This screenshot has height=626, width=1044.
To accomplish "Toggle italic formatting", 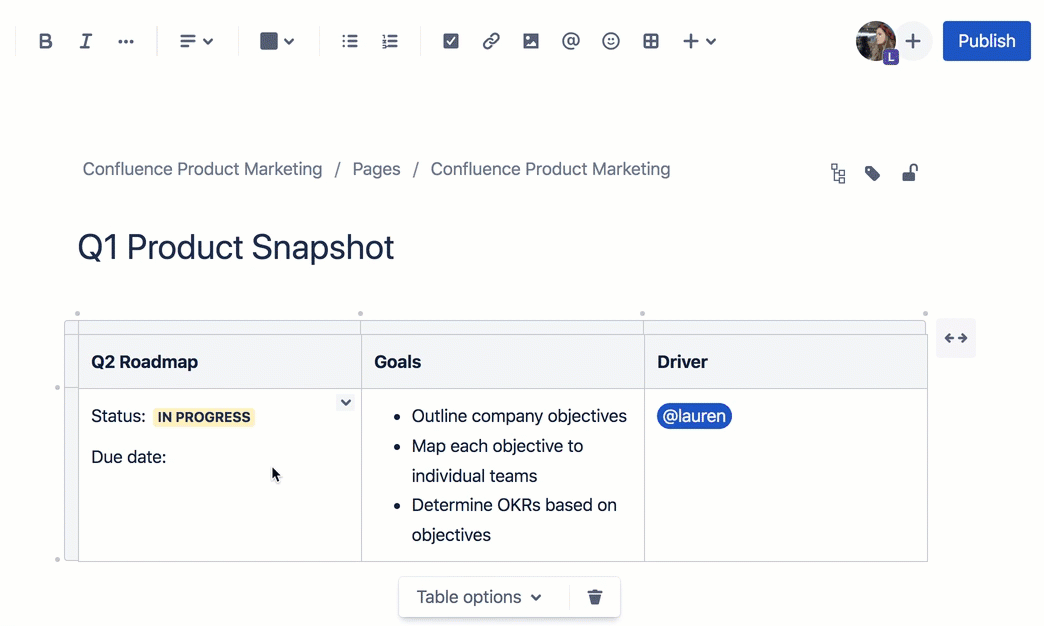I will [x=85, y=41].
